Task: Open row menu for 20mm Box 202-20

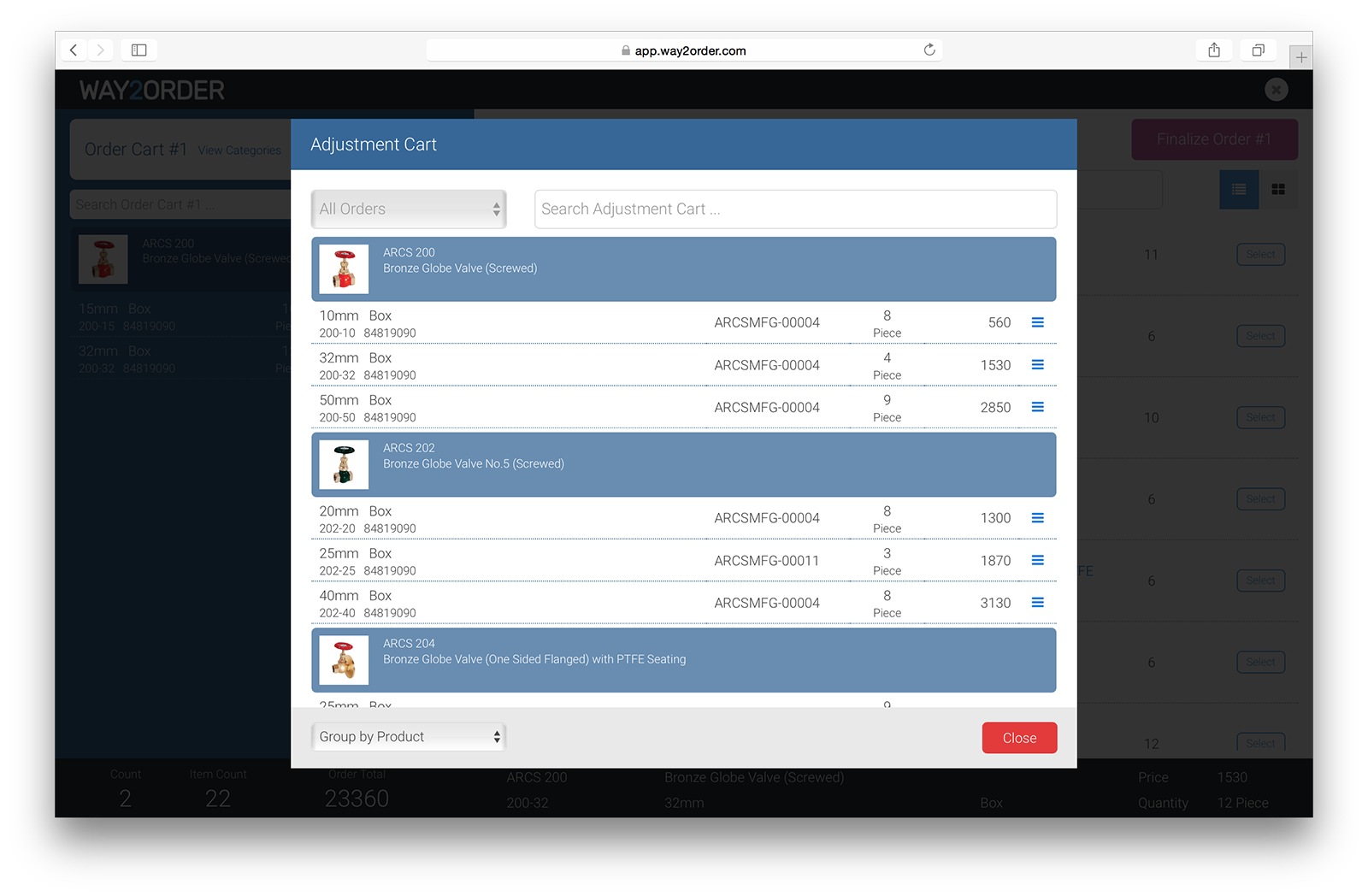Action: pos(1037,518)
